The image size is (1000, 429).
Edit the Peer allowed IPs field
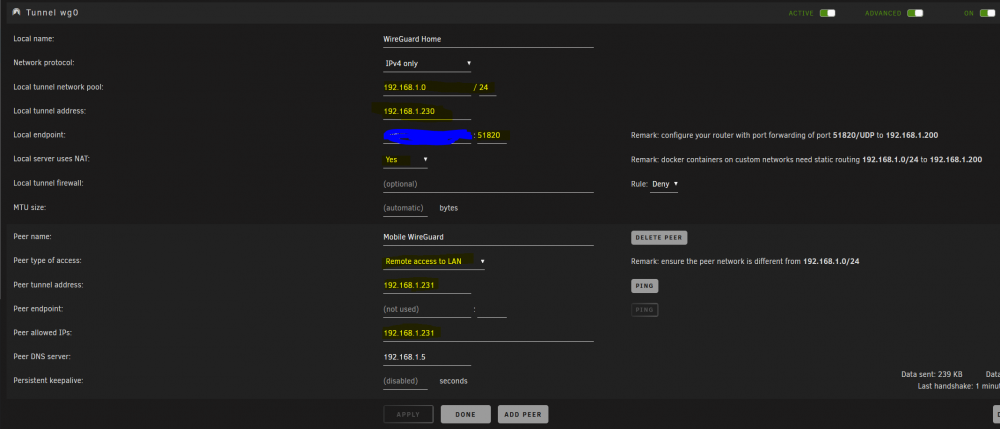488,333
